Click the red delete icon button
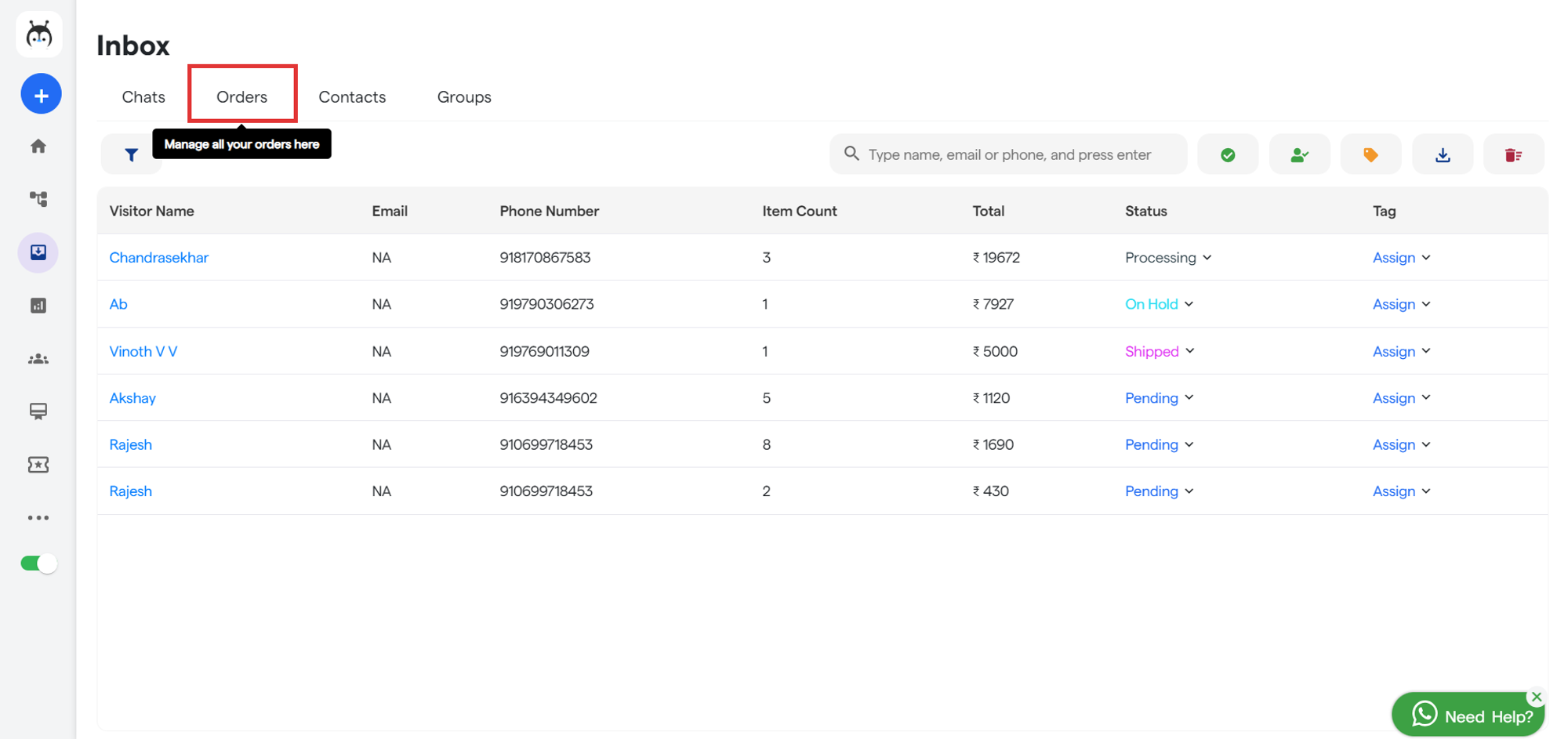Image resolution: width=1568 pixels, height=739 pixels. coord(1512,155)
